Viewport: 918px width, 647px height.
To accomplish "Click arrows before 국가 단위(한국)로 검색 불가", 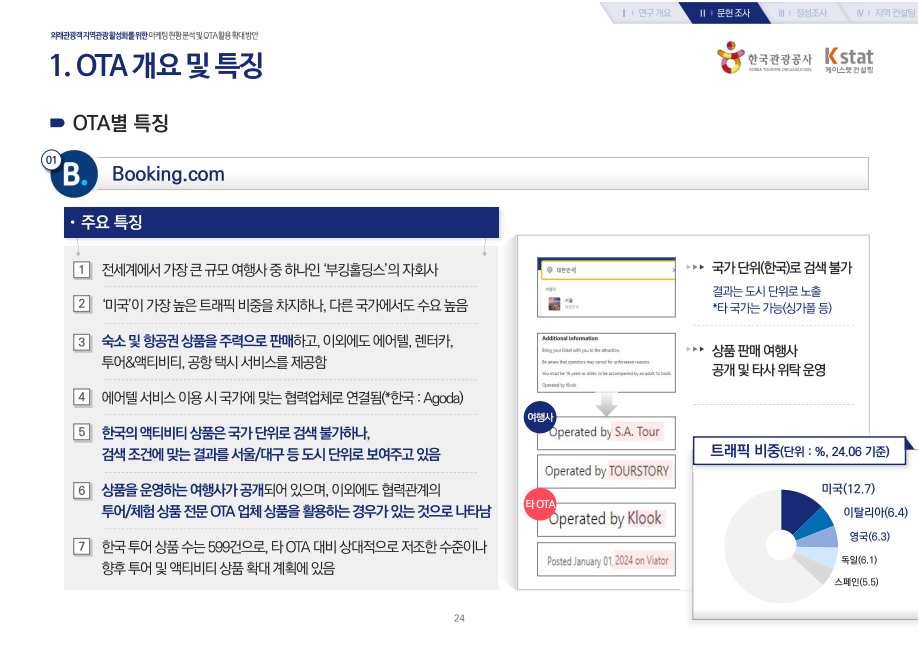I will pos(695,267).
